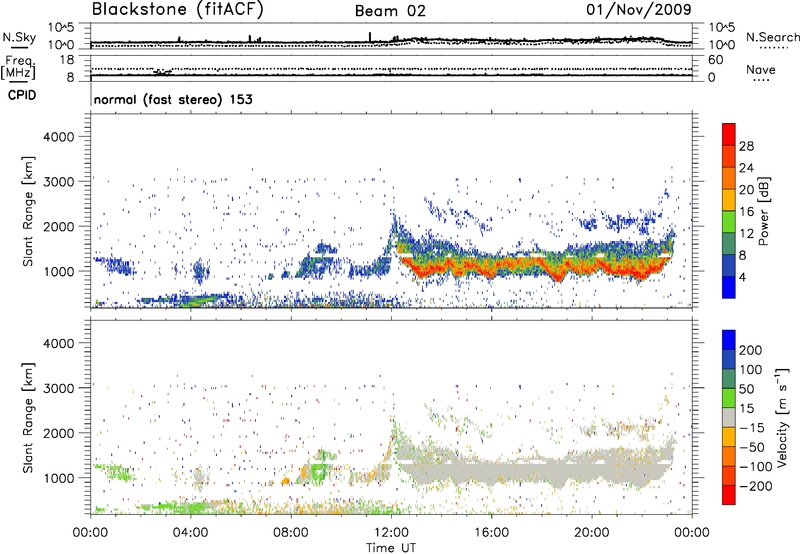
Task: Click '4000' tick on the power panel
Action: pyautogui.click(x=58, y=137)
